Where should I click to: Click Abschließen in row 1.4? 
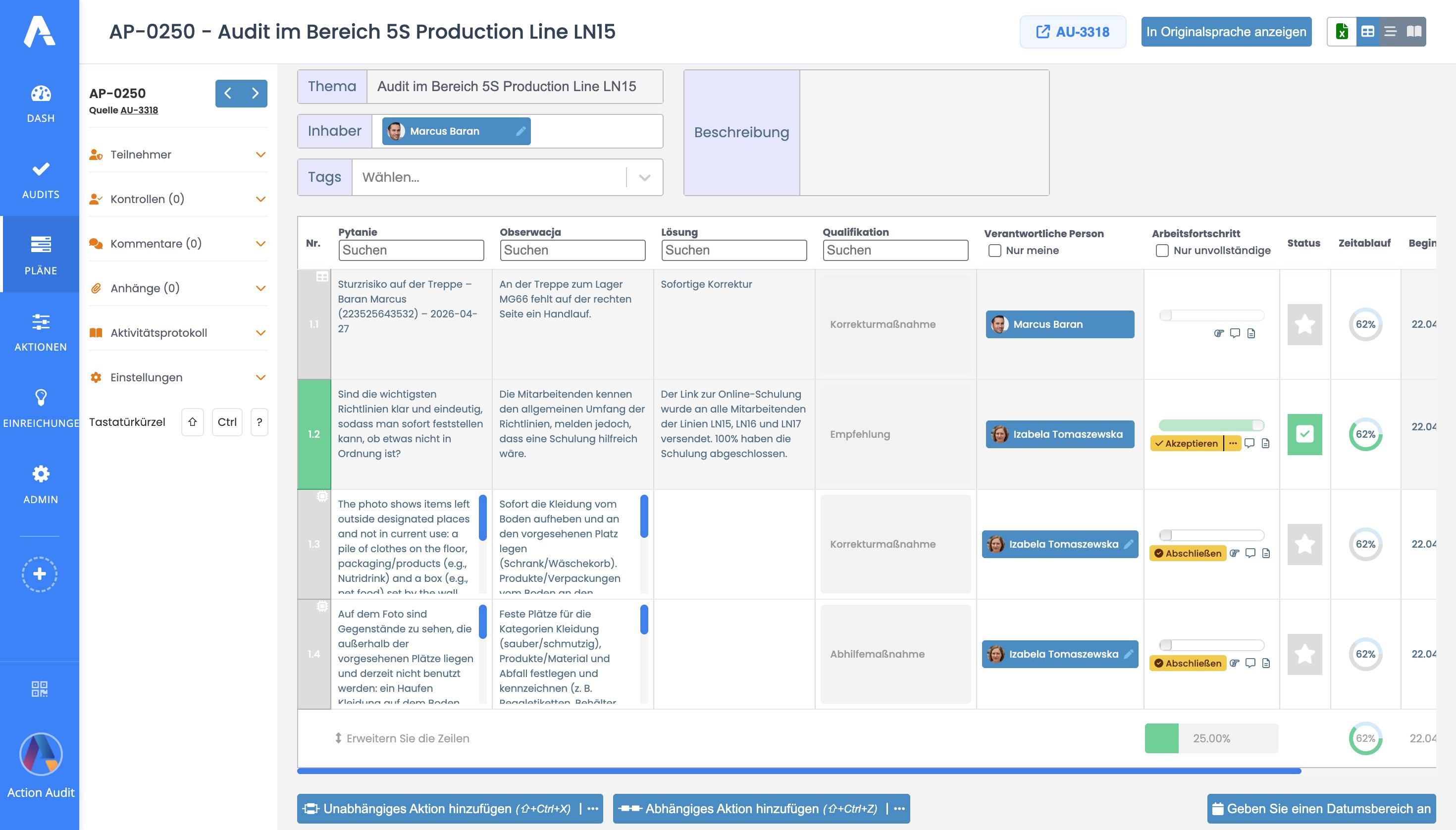coord(1188,664)
